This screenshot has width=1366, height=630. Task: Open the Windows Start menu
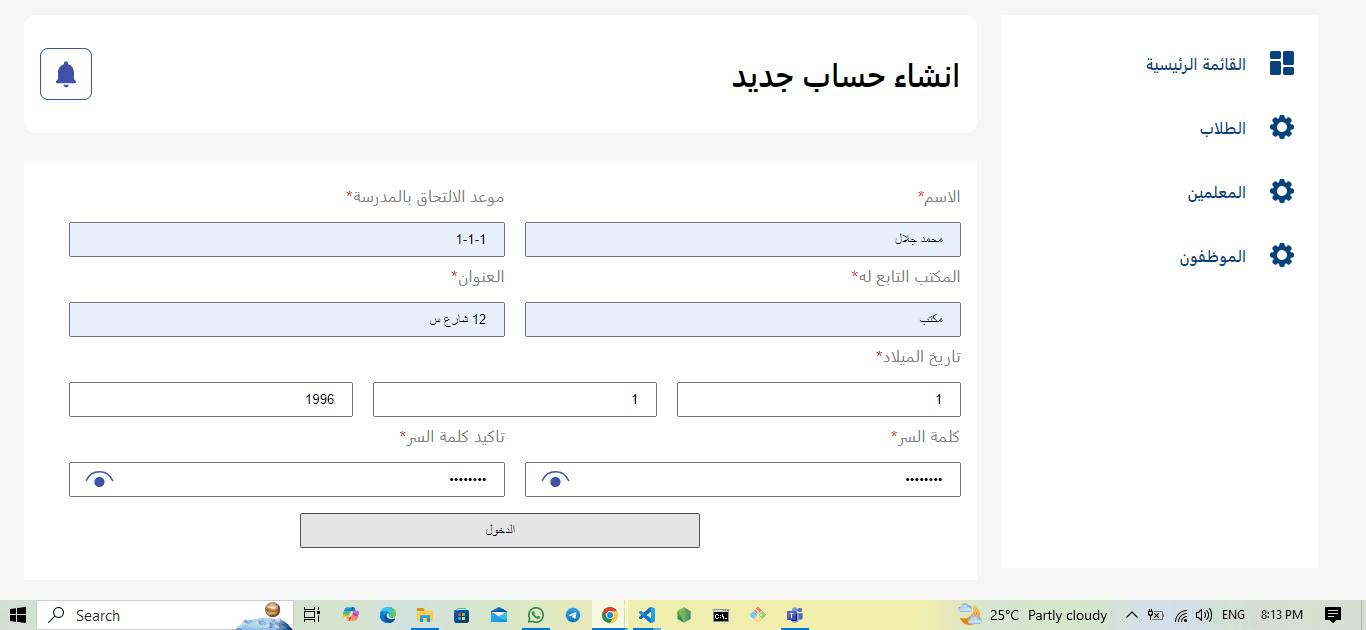(x=18, y=615)
